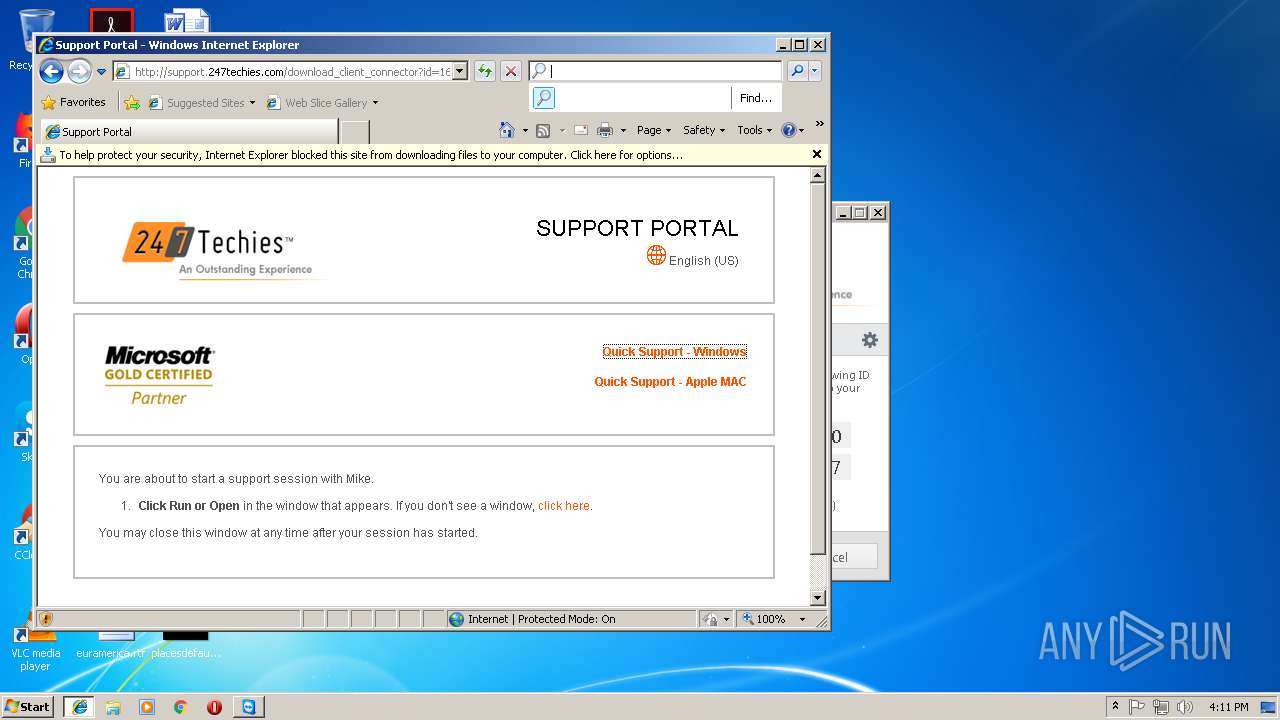Expand the command bar overflow chevron

(820, 125)
